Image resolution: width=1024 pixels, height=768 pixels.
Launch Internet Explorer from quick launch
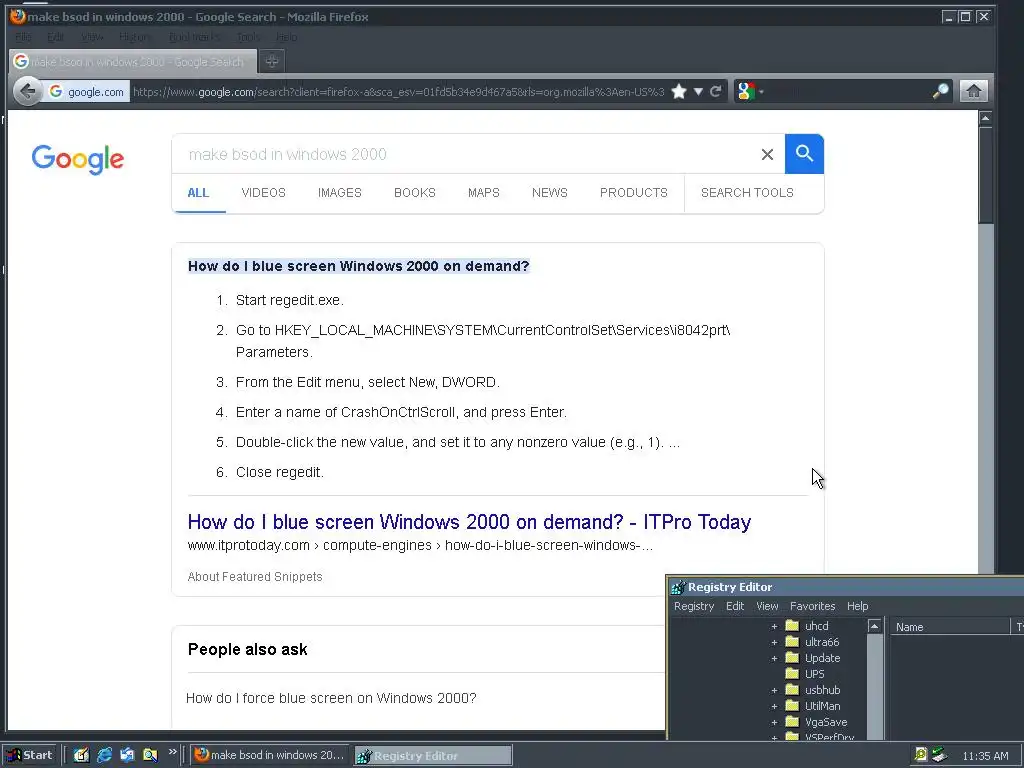click(x=104, y=756)
